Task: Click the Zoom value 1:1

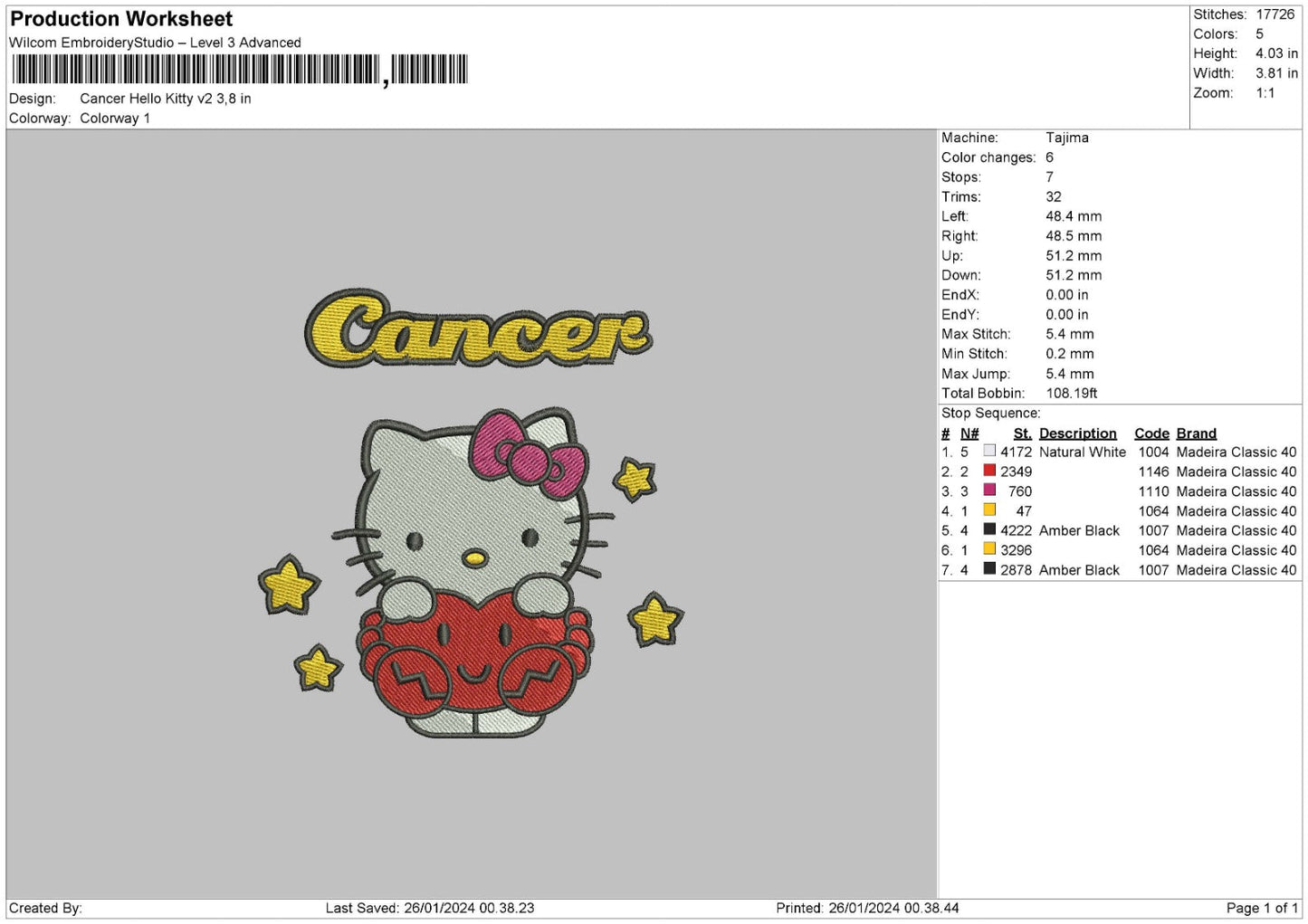Action: click(1265, 93)
